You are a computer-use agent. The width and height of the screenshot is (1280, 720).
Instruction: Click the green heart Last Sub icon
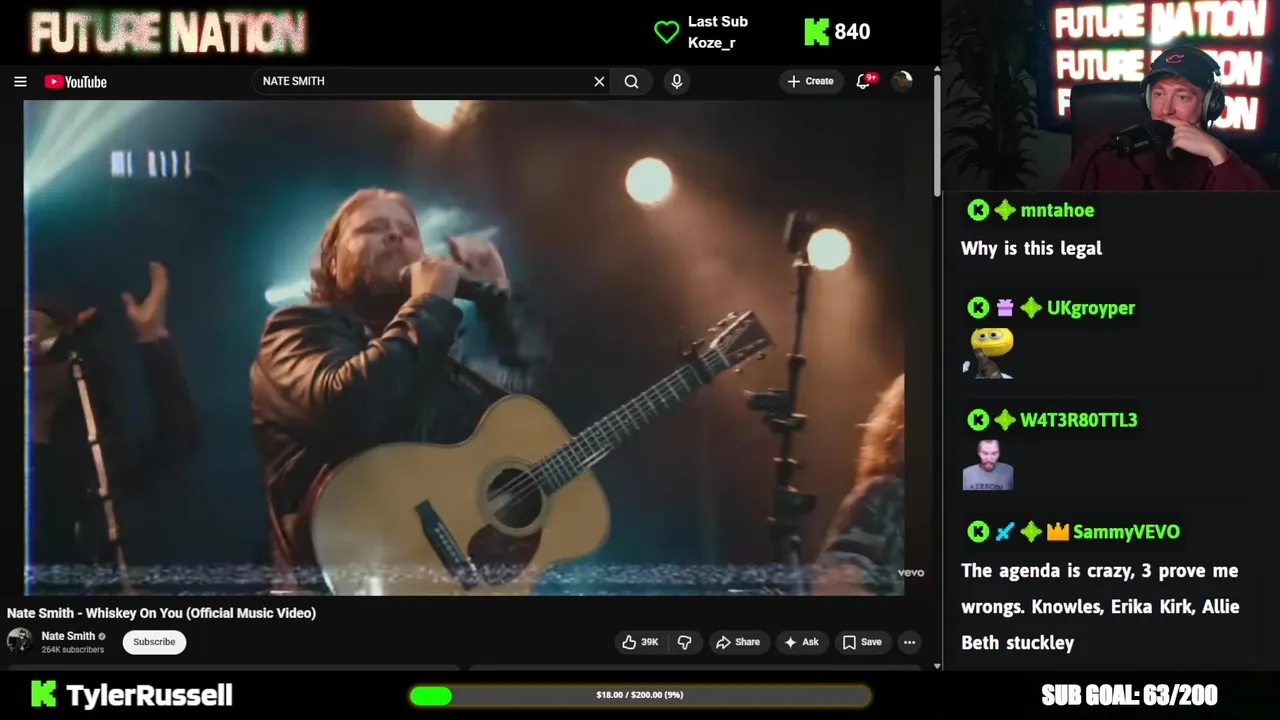tap(667, 32)
